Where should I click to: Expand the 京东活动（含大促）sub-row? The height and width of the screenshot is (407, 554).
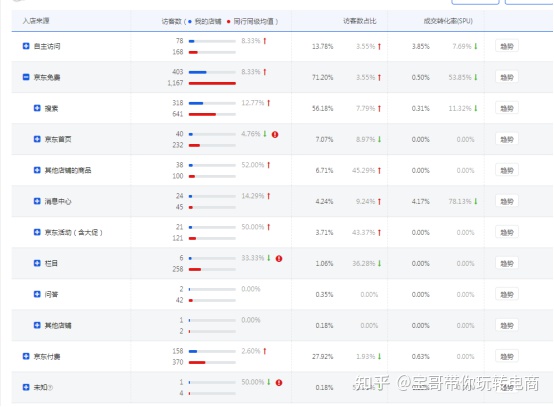pos(37,232)
